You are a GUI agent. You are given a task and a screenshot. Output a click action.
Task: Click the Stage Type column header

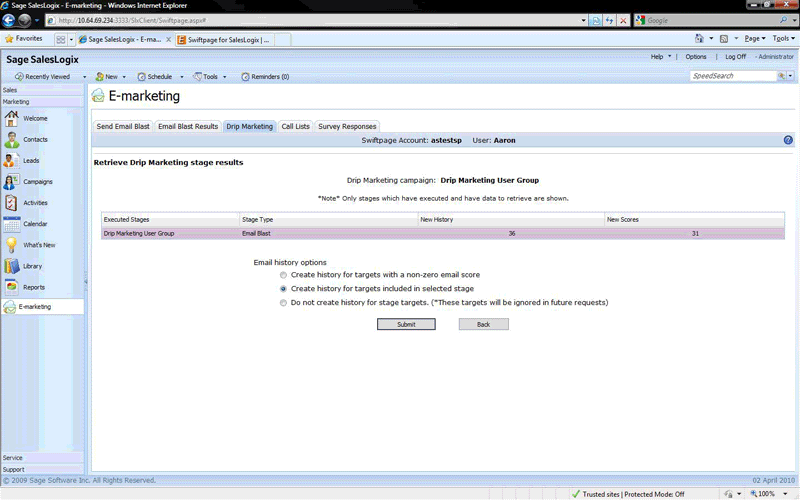(x=329, y=220)
